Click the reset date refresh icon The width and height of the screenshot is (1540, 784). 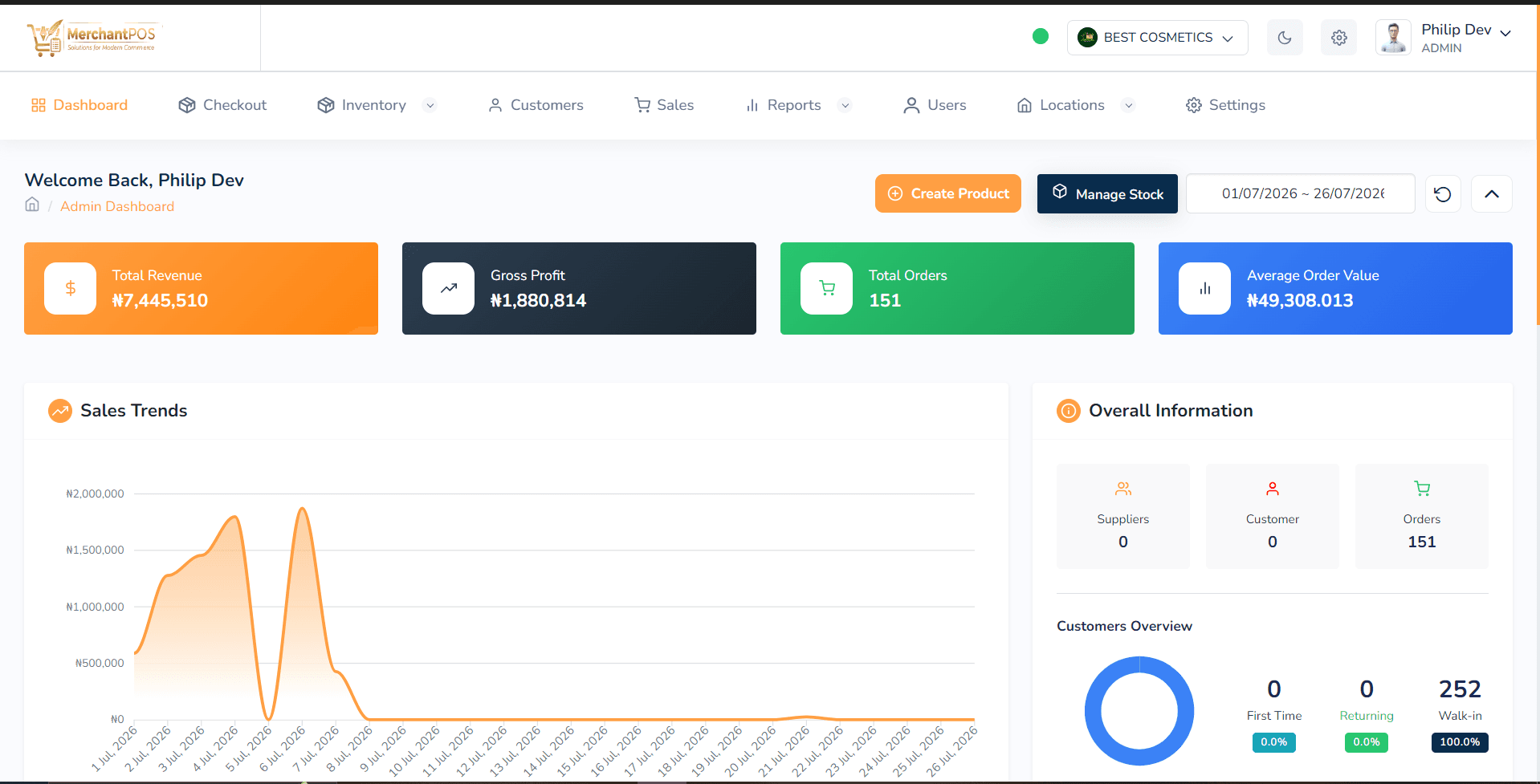1443,194
